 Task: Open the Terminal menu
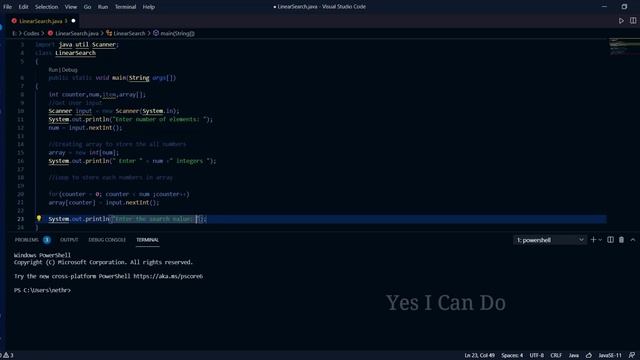125,7
